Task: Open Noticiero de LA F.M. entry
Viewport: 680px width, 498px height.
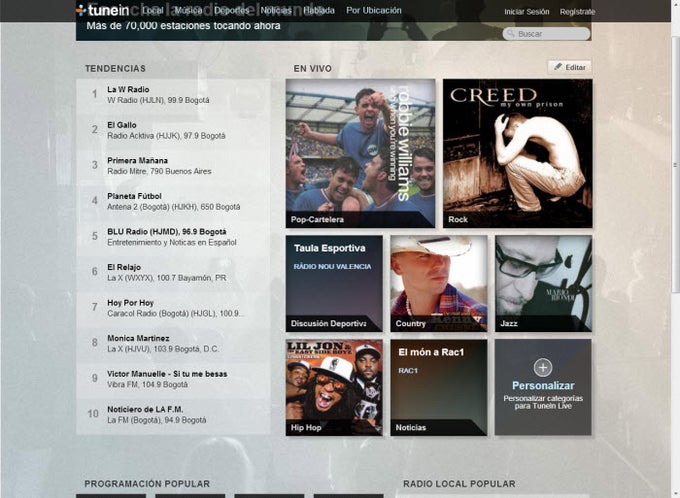Action: click(x=173, y=415)
